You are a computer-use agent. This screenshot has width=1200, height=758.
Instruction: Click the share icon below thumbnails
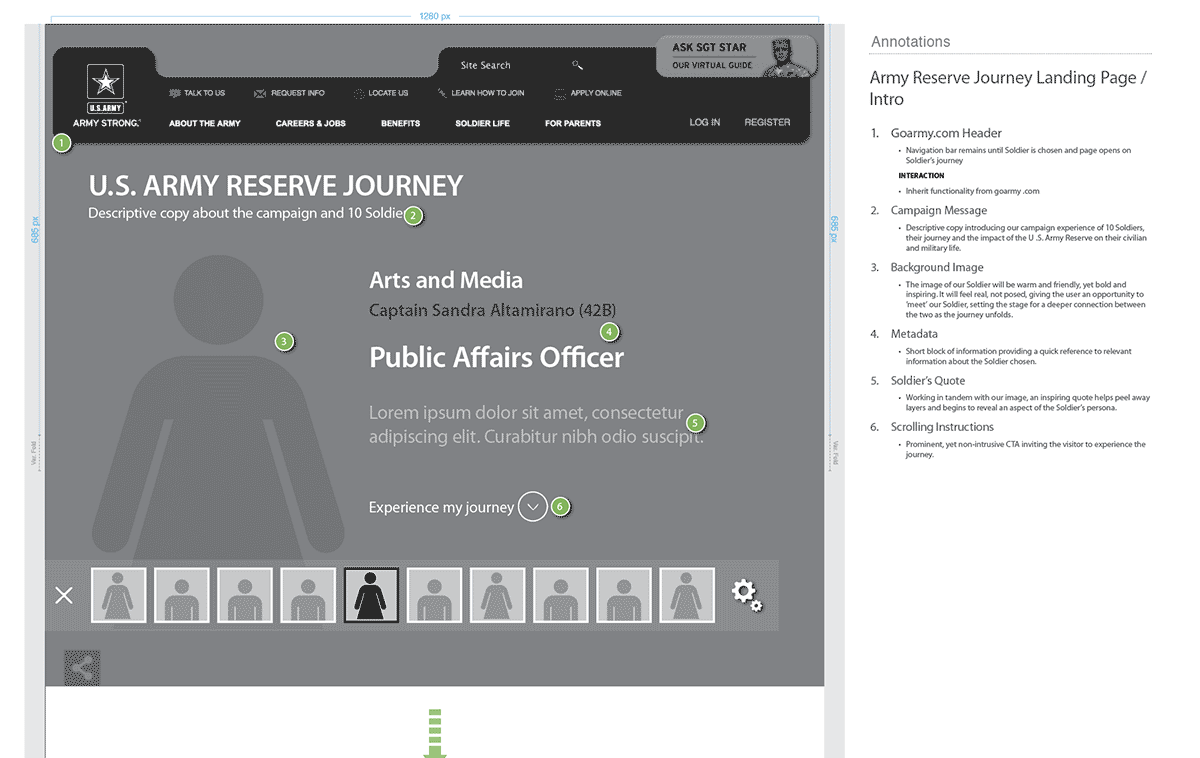(82, 668)
